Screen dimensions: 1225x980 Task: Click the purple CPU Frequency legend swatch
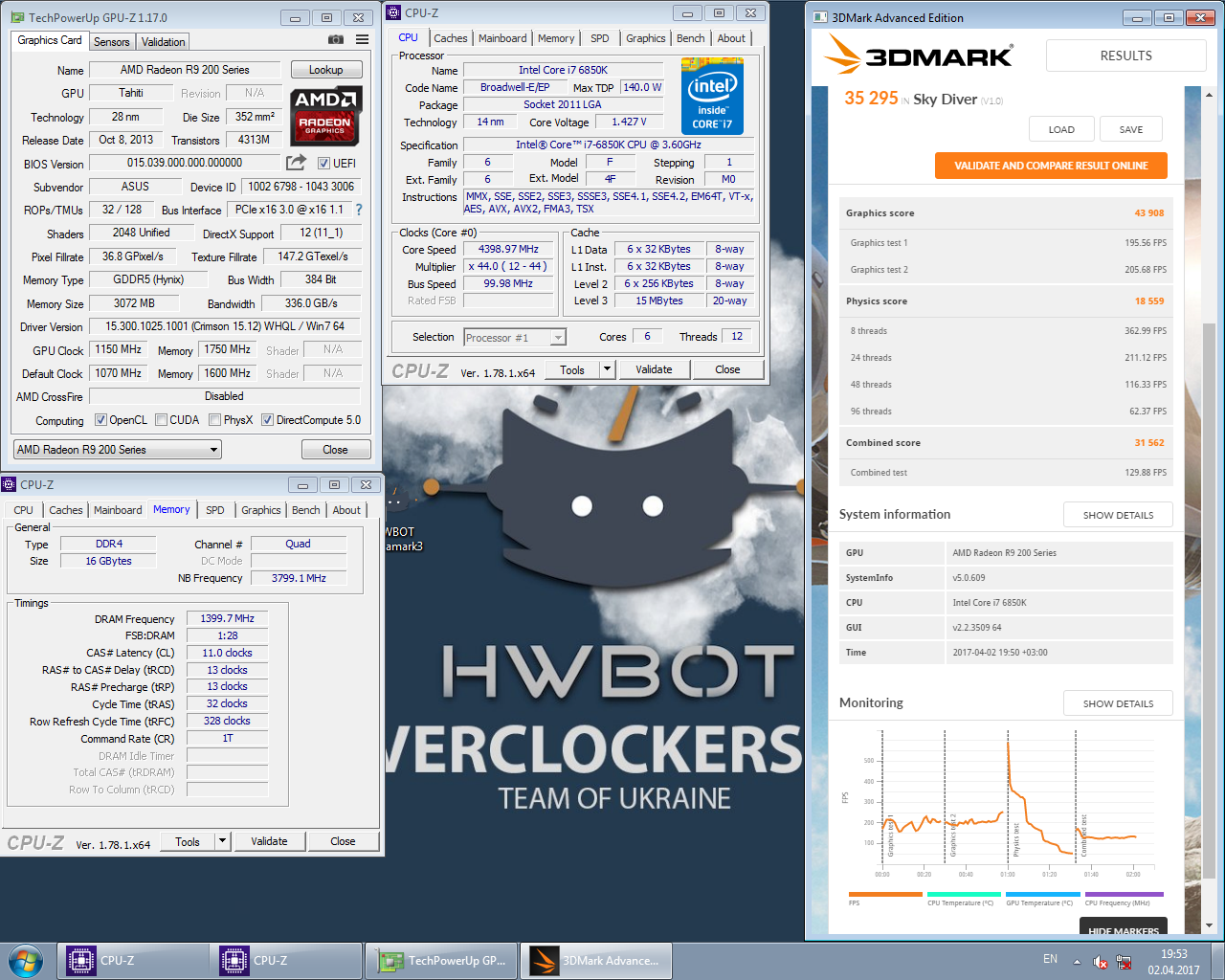pyautogui.click(x=1124, y=895)
